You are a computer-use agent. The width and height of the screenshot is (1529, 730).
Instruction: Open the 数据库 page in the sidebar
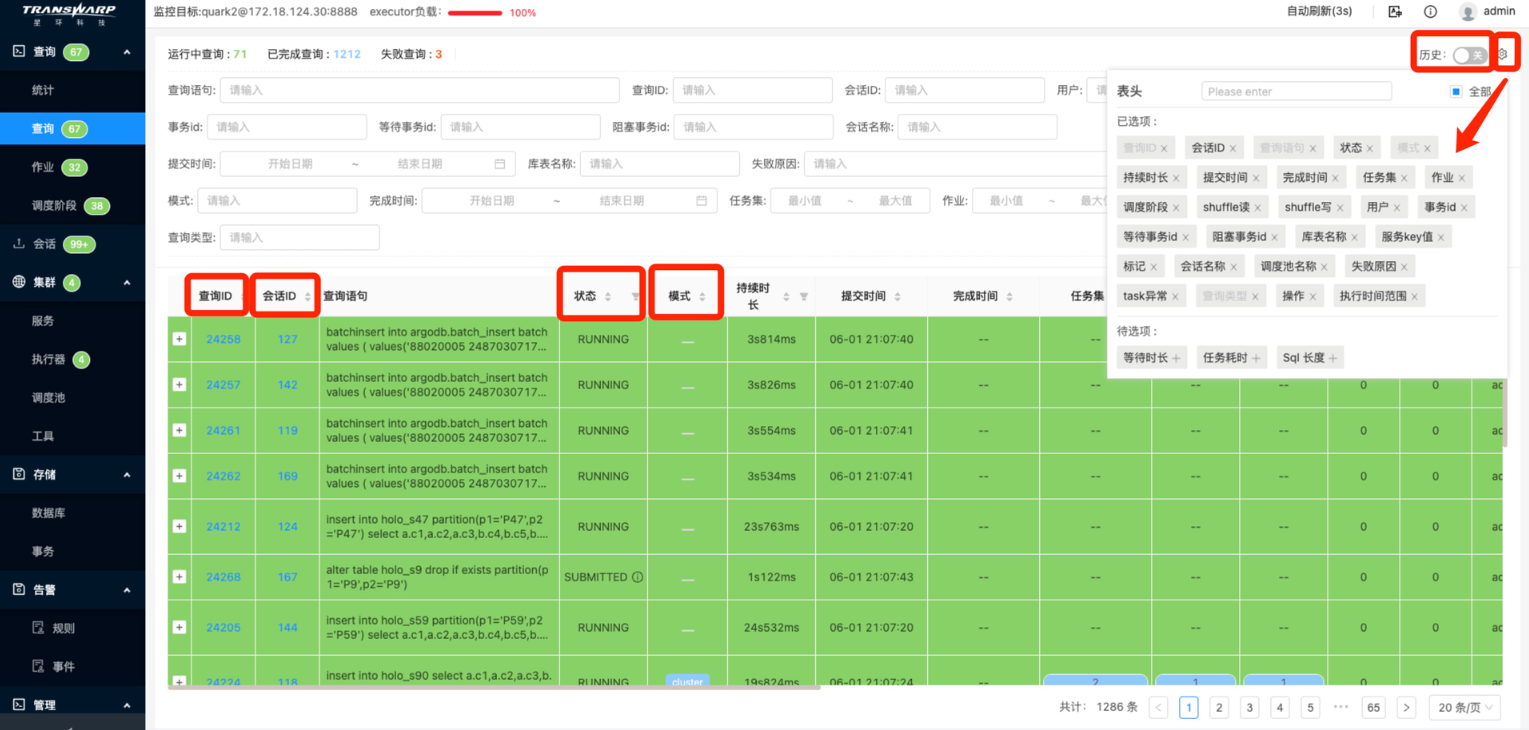pyautogui.click(x=48, y=513)
